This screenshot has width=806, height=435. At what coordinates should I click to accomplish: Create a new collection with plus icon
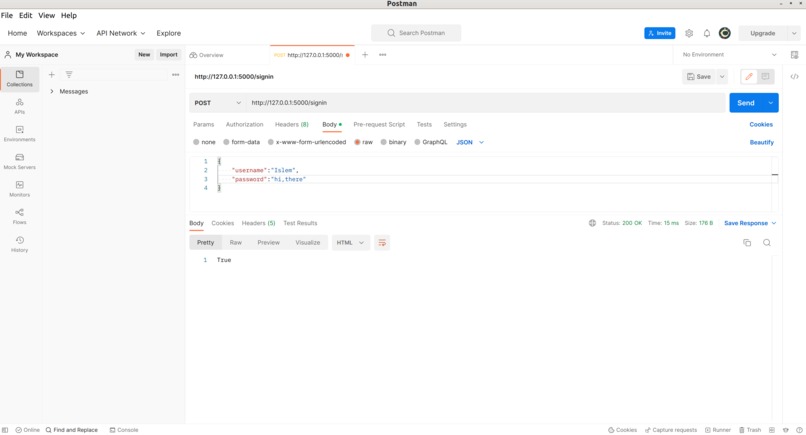point(51,75)
